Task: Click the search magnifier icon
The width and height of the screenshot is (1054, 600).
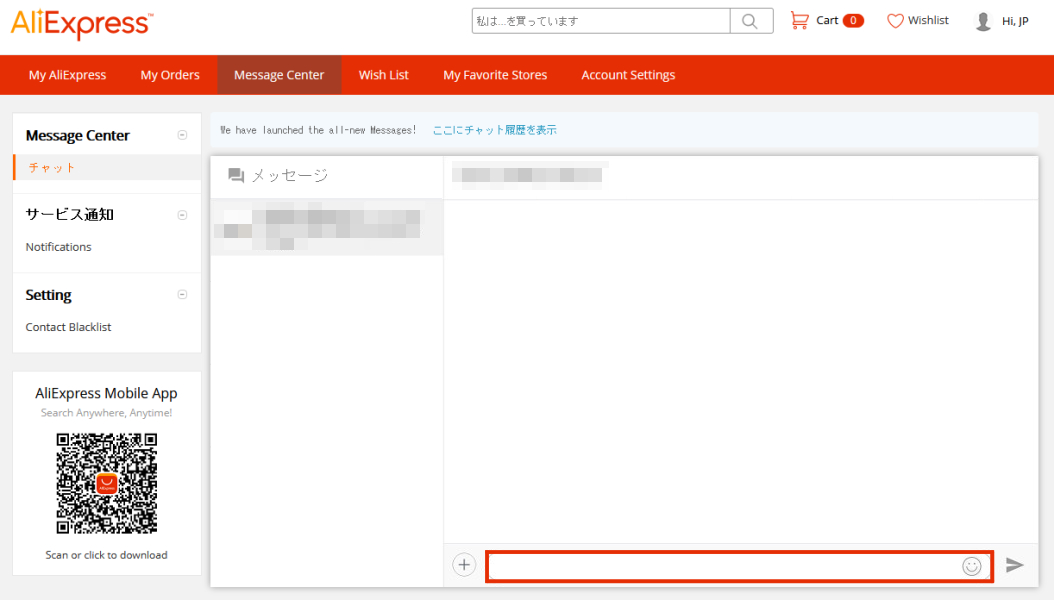Action: pyautogui.click(x=750, y=21)
